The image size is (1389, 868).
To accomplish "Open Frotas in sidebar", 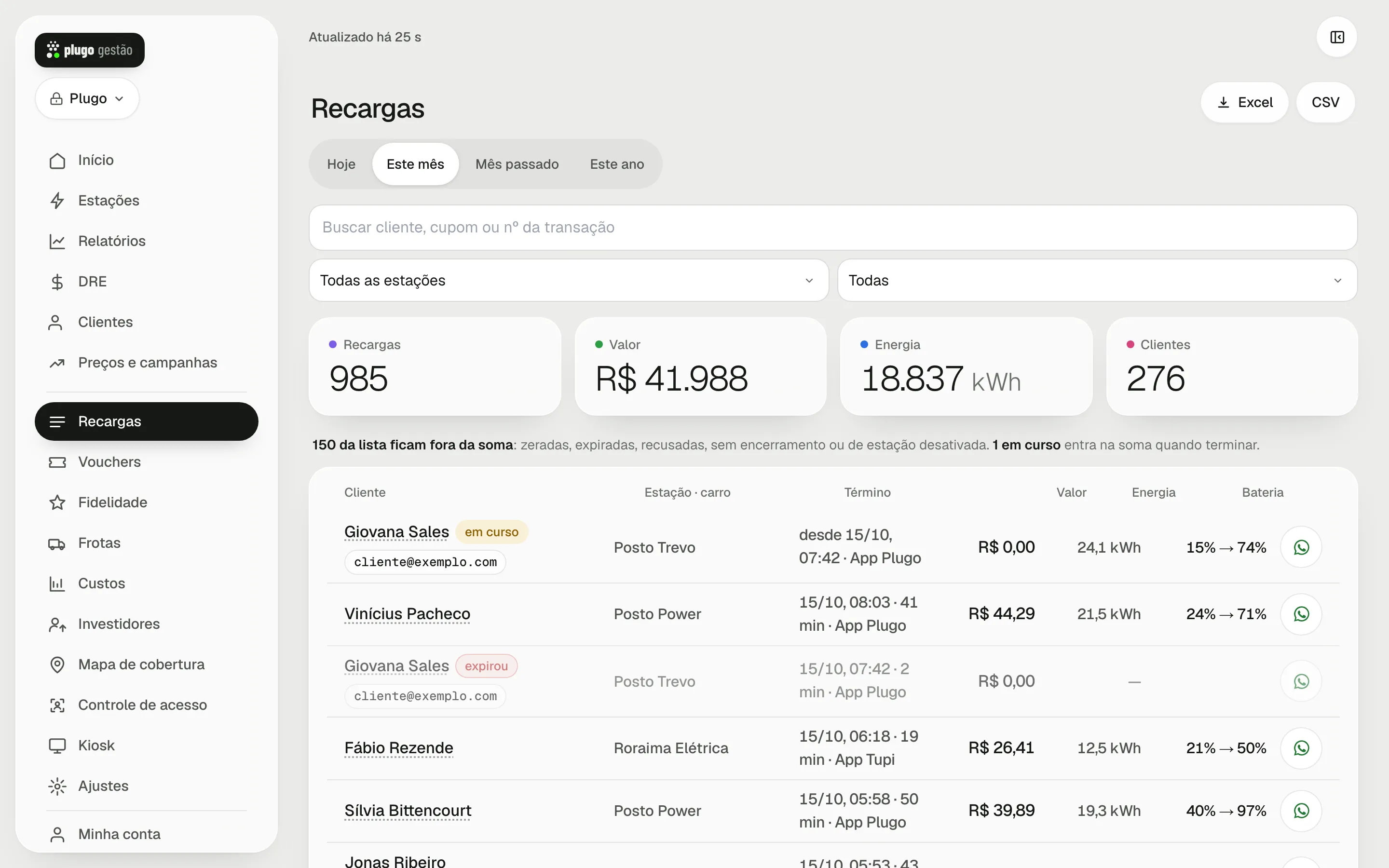I will coord(146,543).
